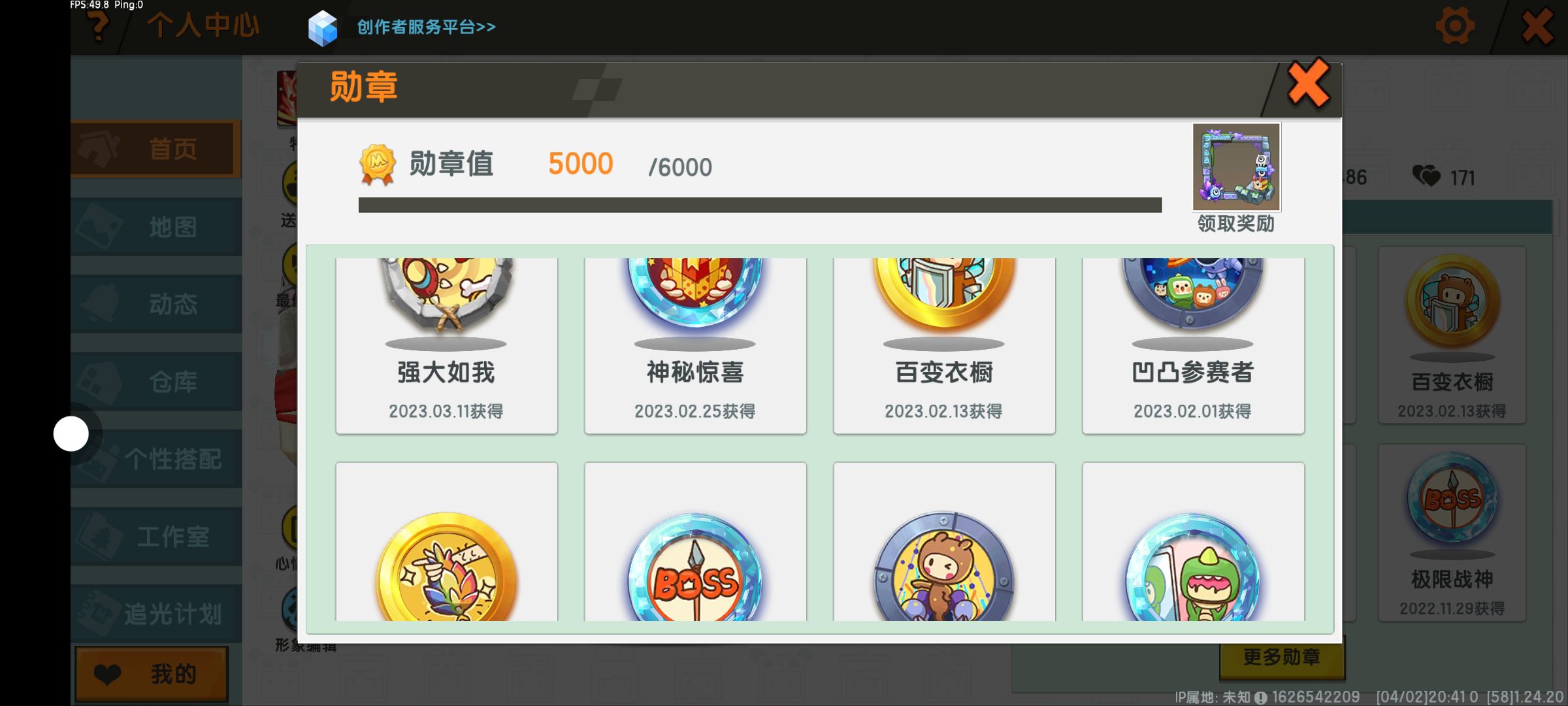This screenshot has height=706, width=1568.
Task: Close the 勋章 medal dialog
Action: (1308, 83)
